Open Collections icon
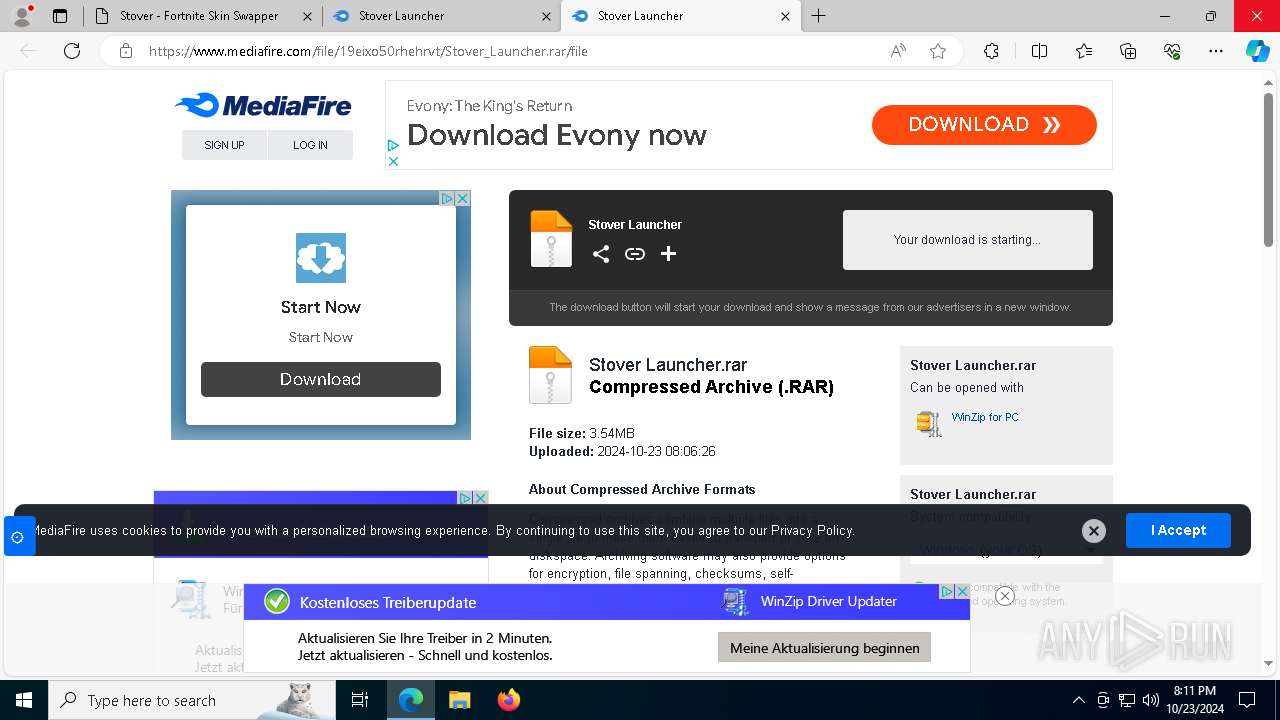 1128,51
